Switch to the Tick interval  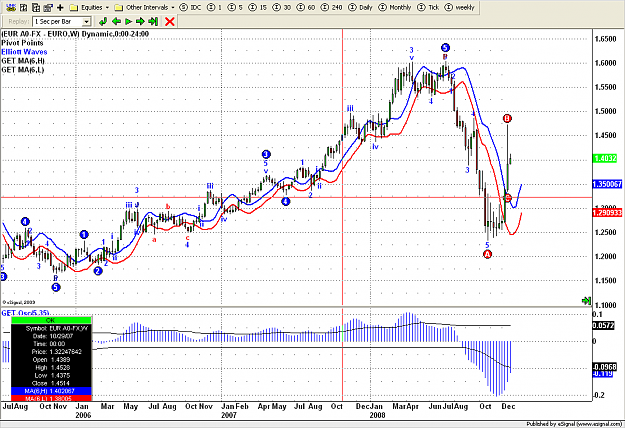[428, 7]
